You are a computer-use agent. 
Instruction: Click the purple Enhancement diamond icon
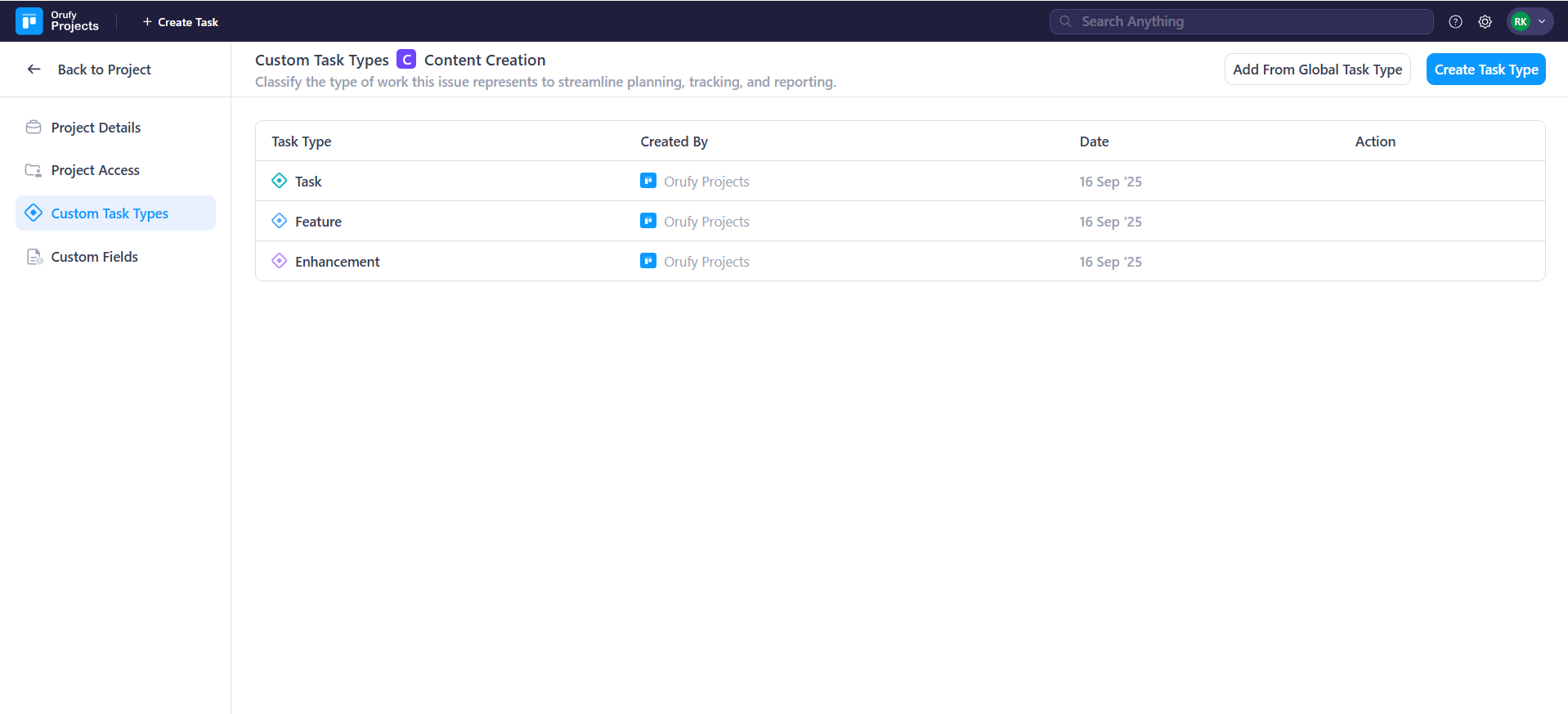279,261
